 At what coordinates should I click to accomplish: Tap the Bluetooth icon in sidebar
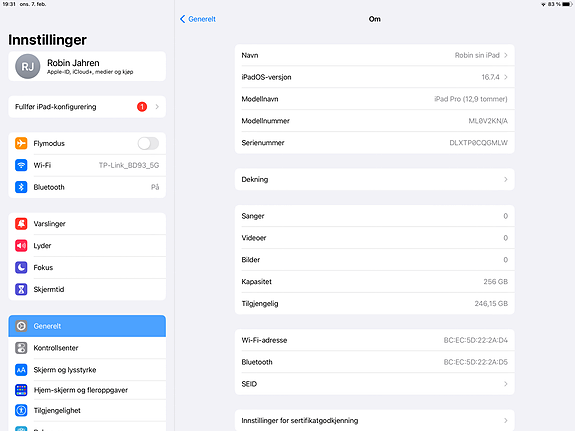[21, 187]
